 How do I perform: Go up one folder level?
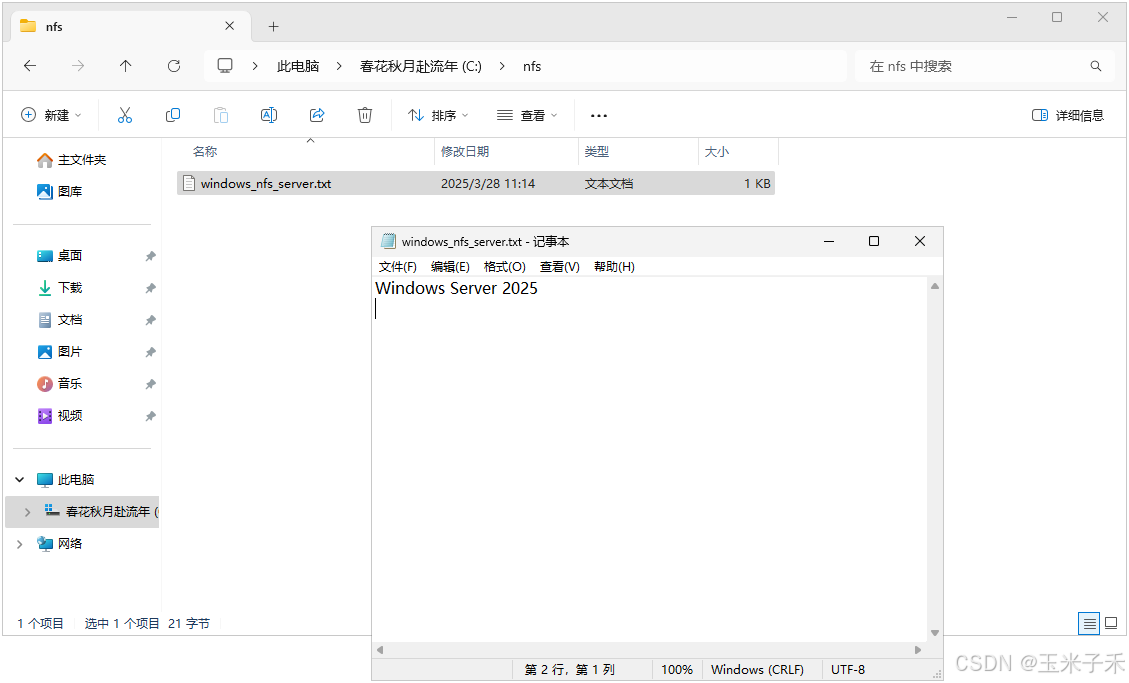coord(125,66)
